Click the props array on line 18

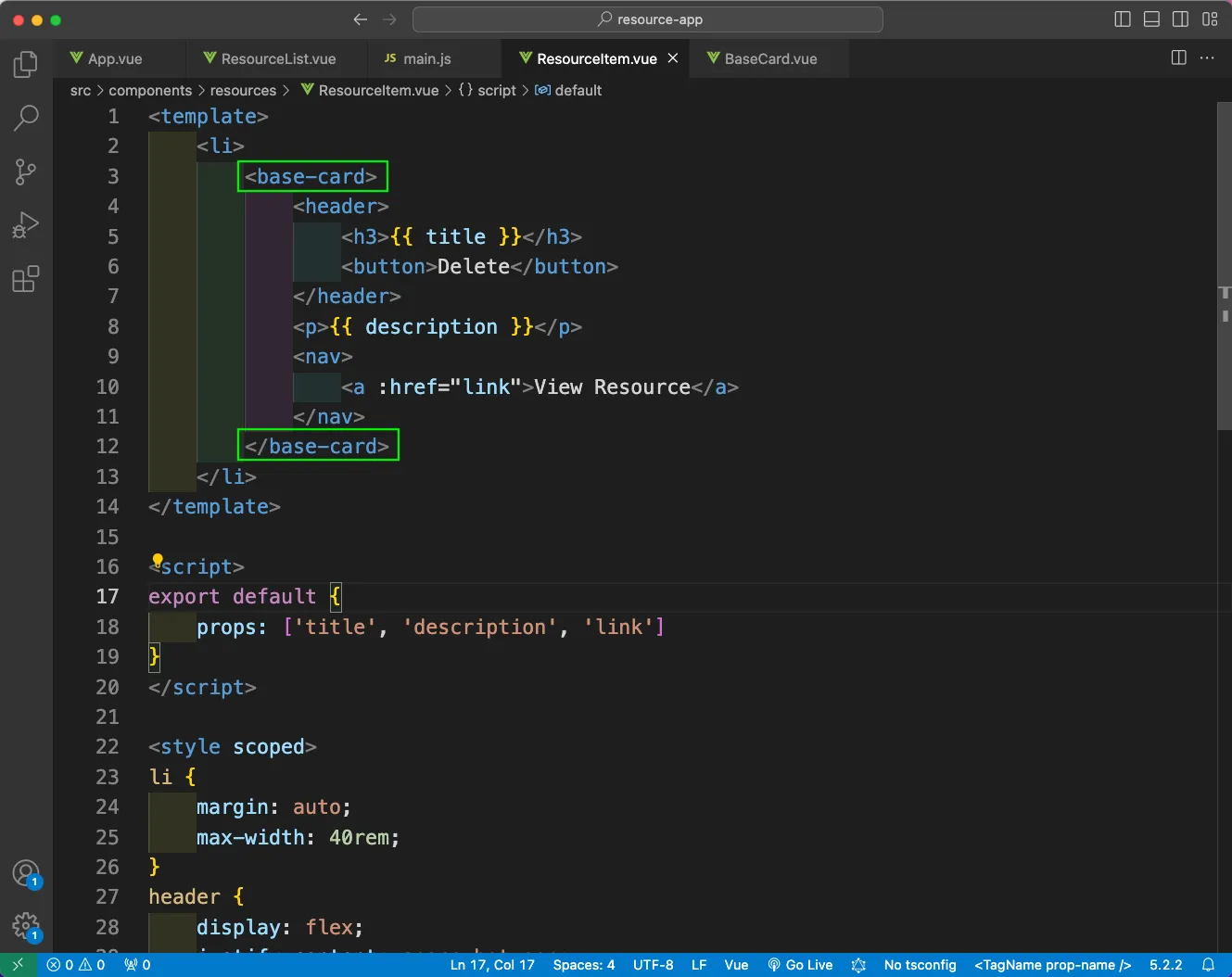[x=474, y=627]
